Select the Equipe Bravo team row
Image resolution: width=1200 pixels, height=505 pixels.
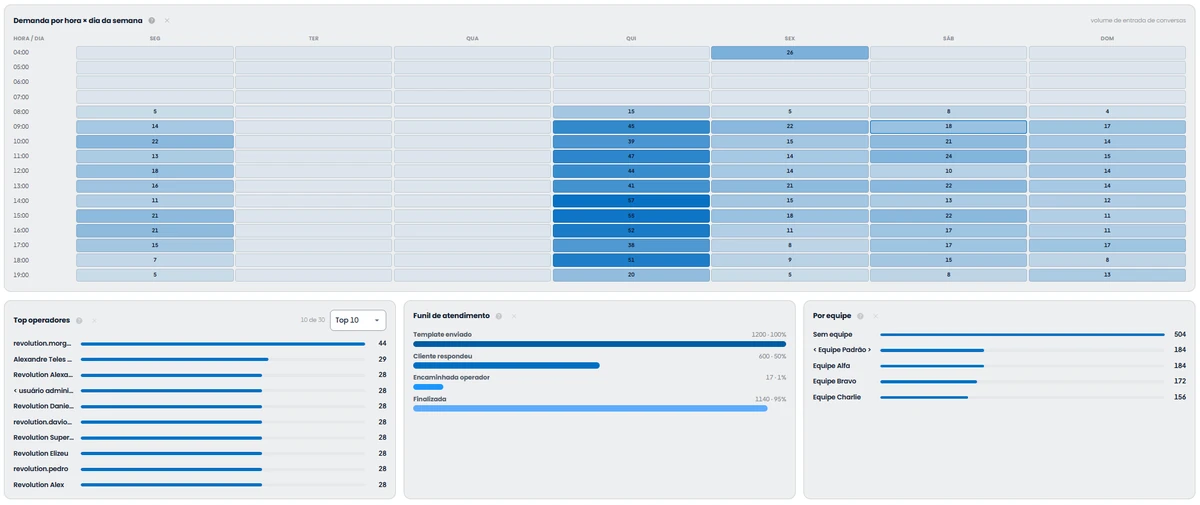[999, 381]
